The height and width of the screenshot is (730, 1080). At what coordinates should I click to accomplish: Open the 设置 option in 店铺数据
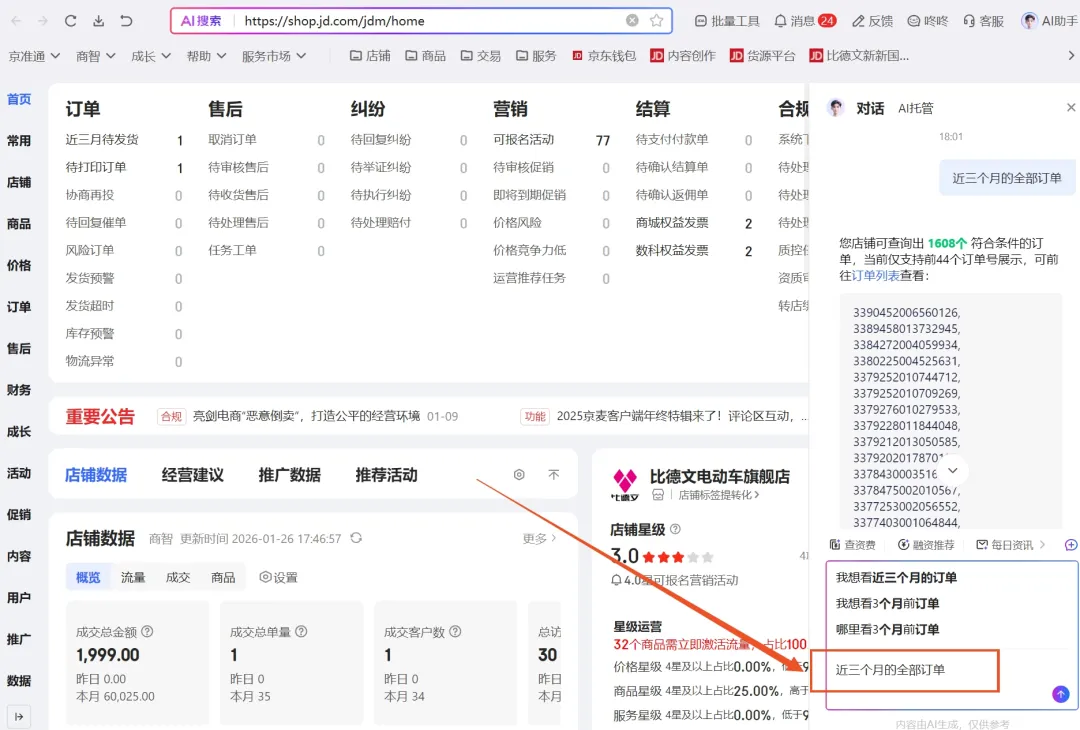pyautogui.click(x=278, y=577)
